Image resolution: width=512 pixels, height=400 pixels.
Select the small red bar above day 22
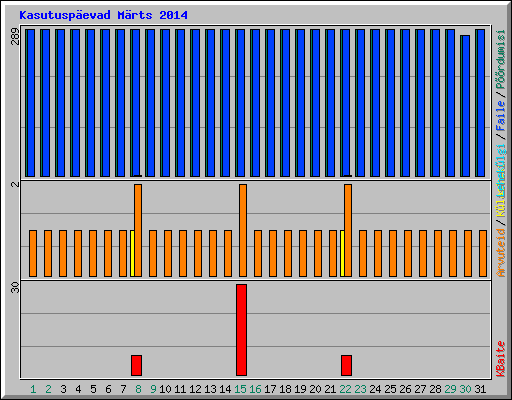click(x=346, y=365)
